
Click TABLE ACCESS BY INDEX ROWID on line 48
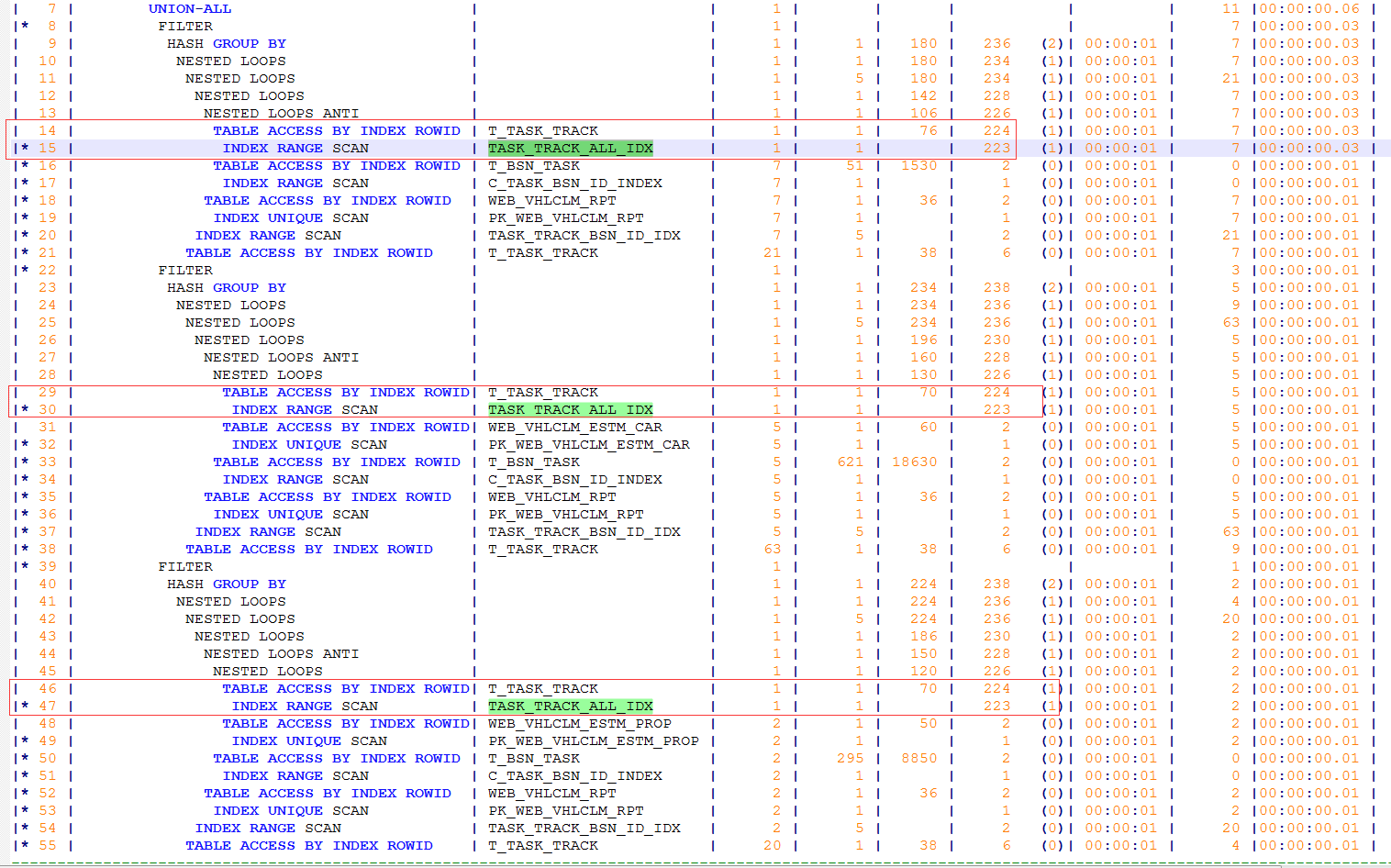(346, 724)
